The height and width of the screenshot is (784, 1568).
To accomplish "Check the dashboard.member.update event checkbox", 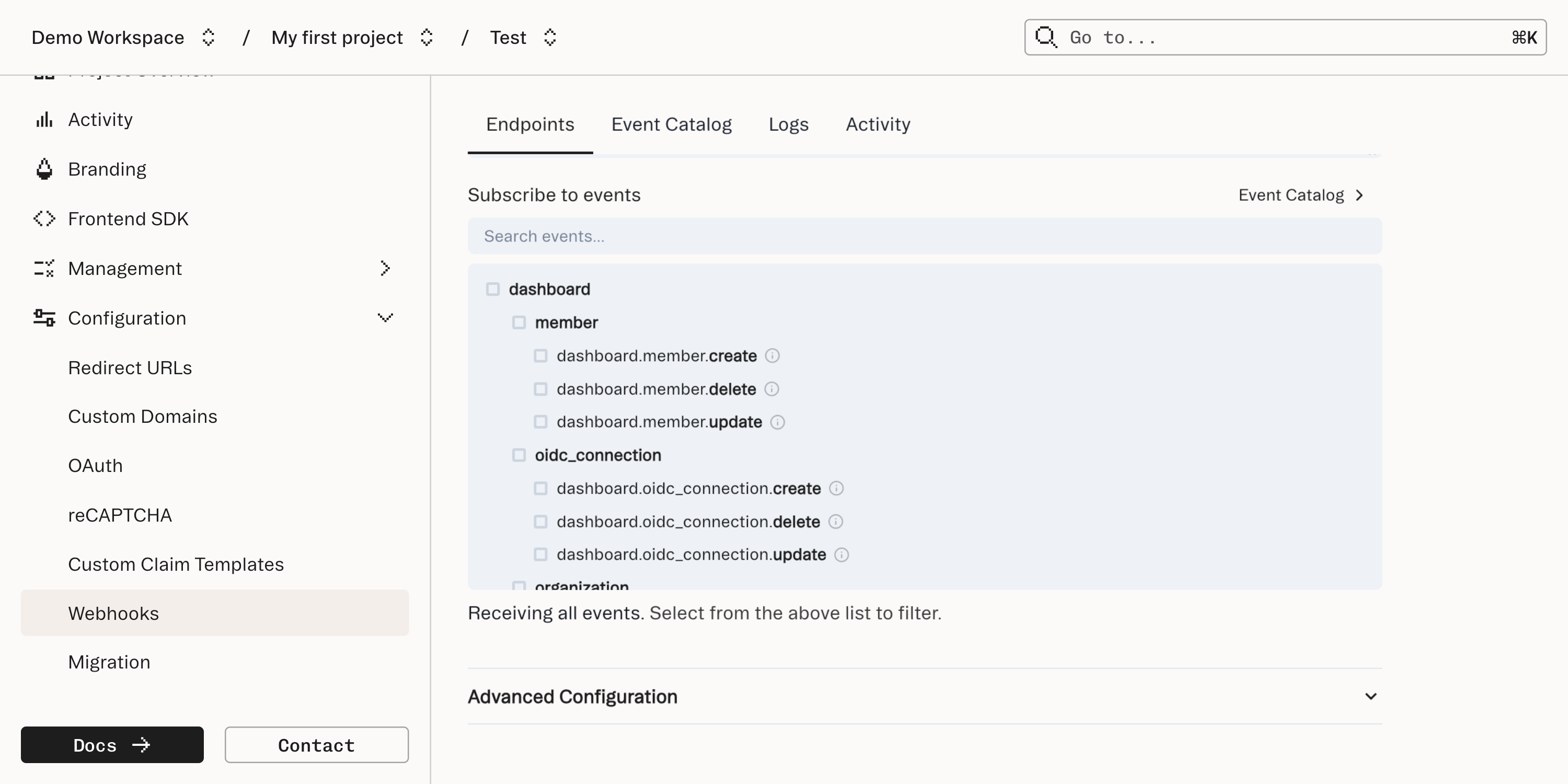I will [x=540, y=422].
